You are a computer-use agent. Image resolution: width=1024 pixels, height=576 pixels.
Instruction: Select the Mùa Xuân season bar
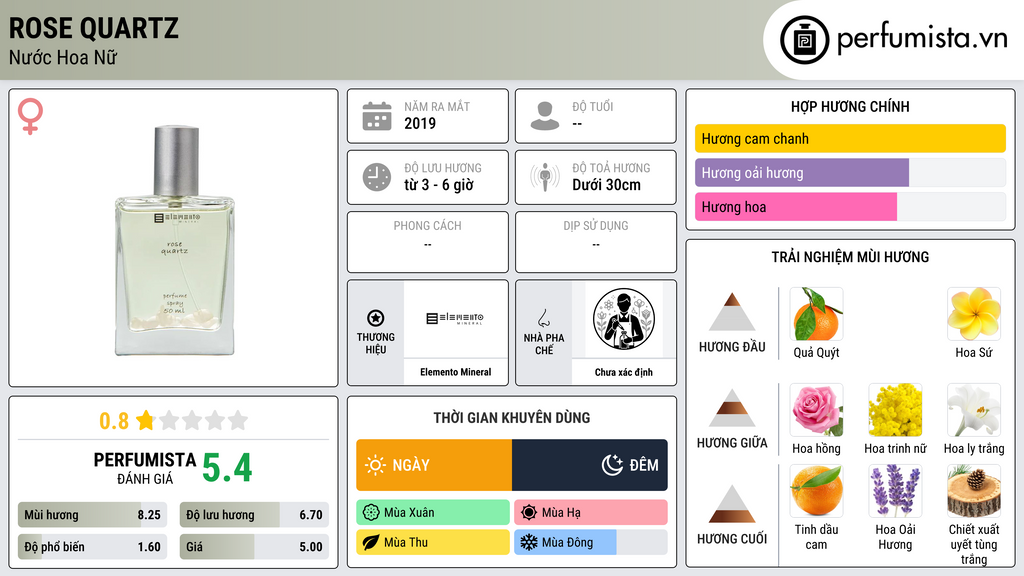point(433,513)
